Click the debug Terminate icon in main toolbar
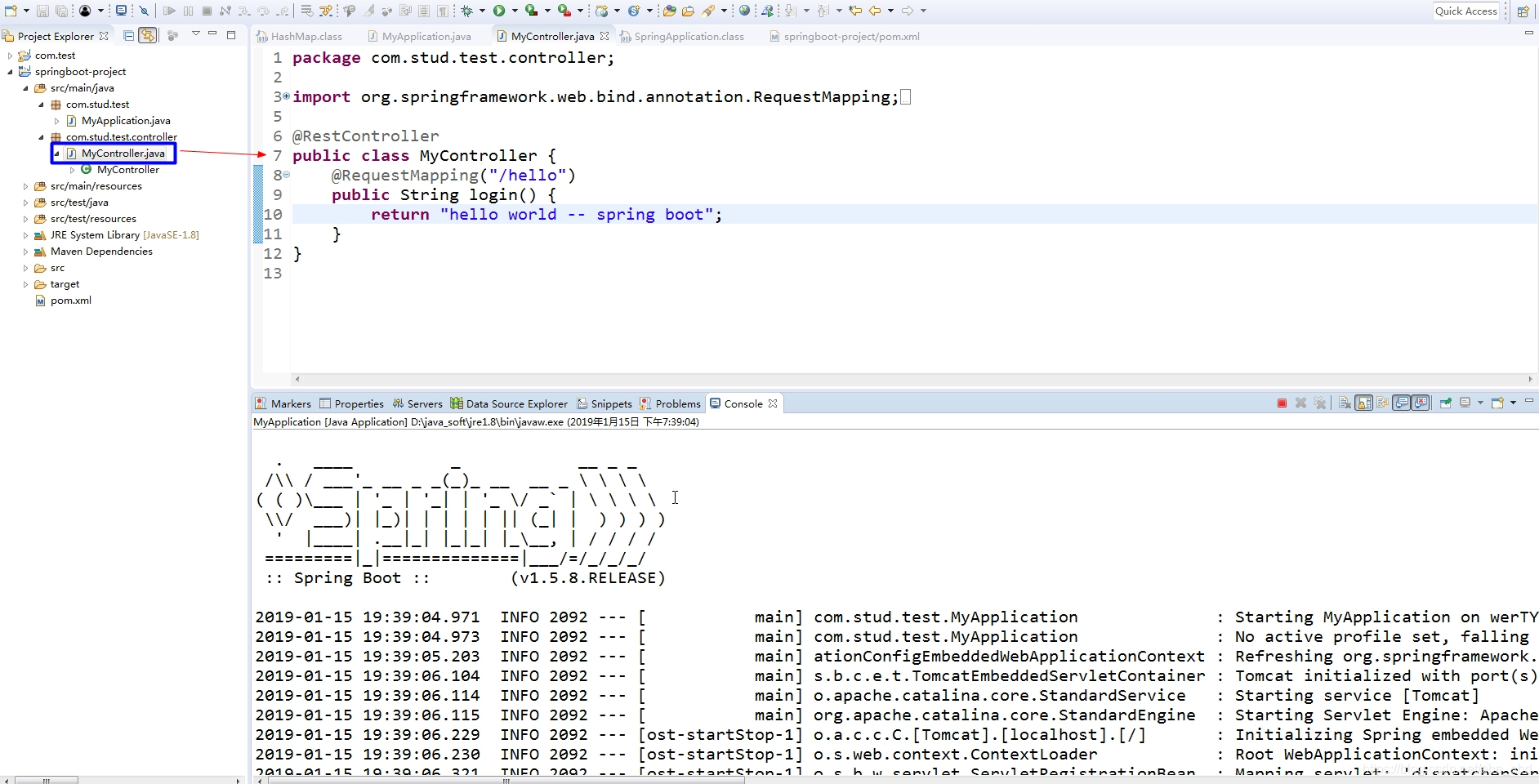The height and width of the screenshot is (784, 1539). [207, 11]
